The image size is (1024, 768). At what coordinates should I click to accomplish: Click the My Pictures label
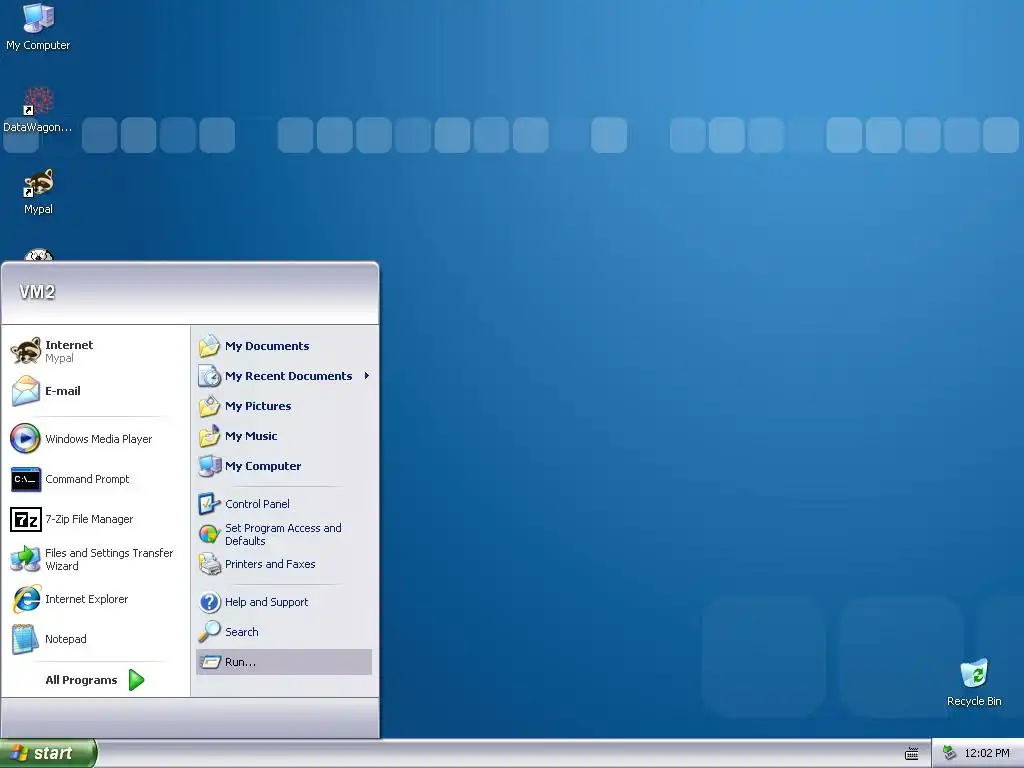(258, 406)
